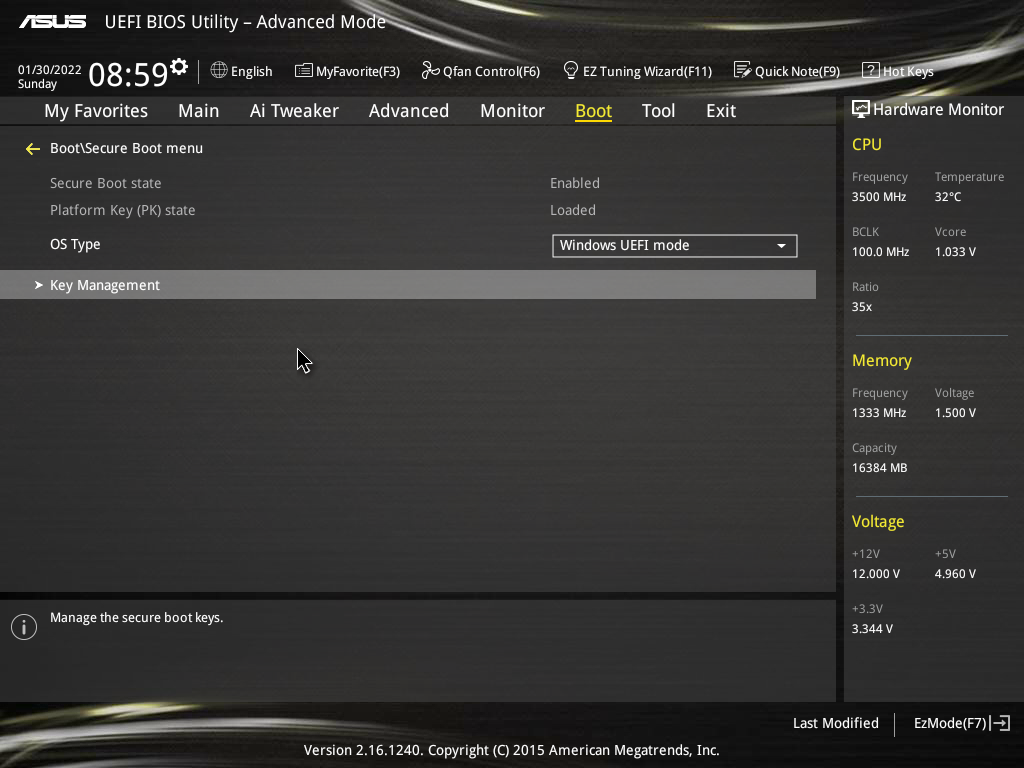
Task: Open the Tool tab
Action: [x=658, y=111]
